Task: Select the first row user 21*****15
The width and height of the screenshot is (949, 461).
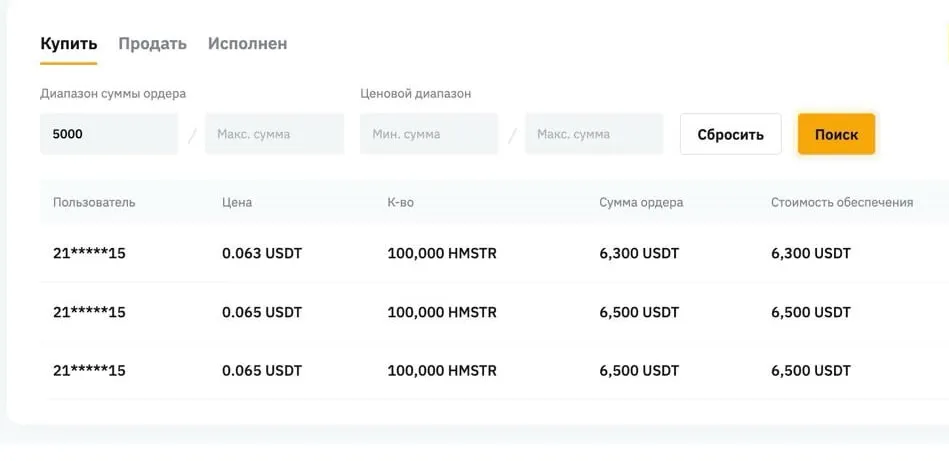Action: coord(89,254)
